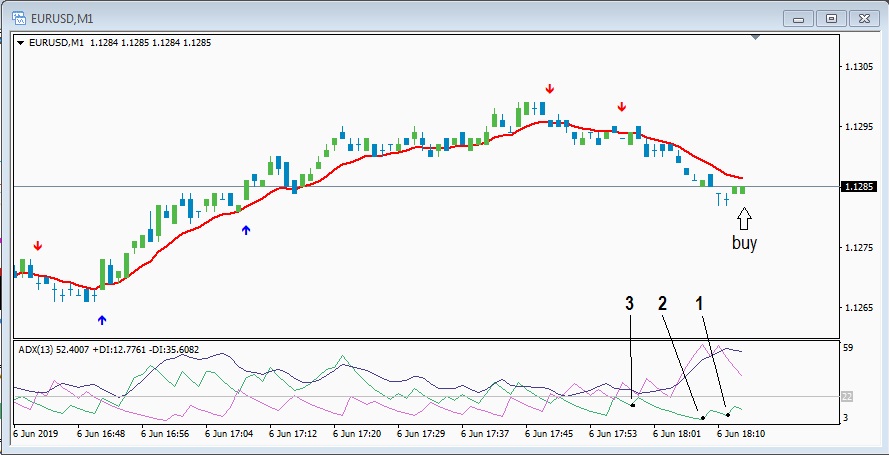Click the '6 Jun 18:10' time axis label
This screenshot has height=455, width=889.
click(741, 434)
